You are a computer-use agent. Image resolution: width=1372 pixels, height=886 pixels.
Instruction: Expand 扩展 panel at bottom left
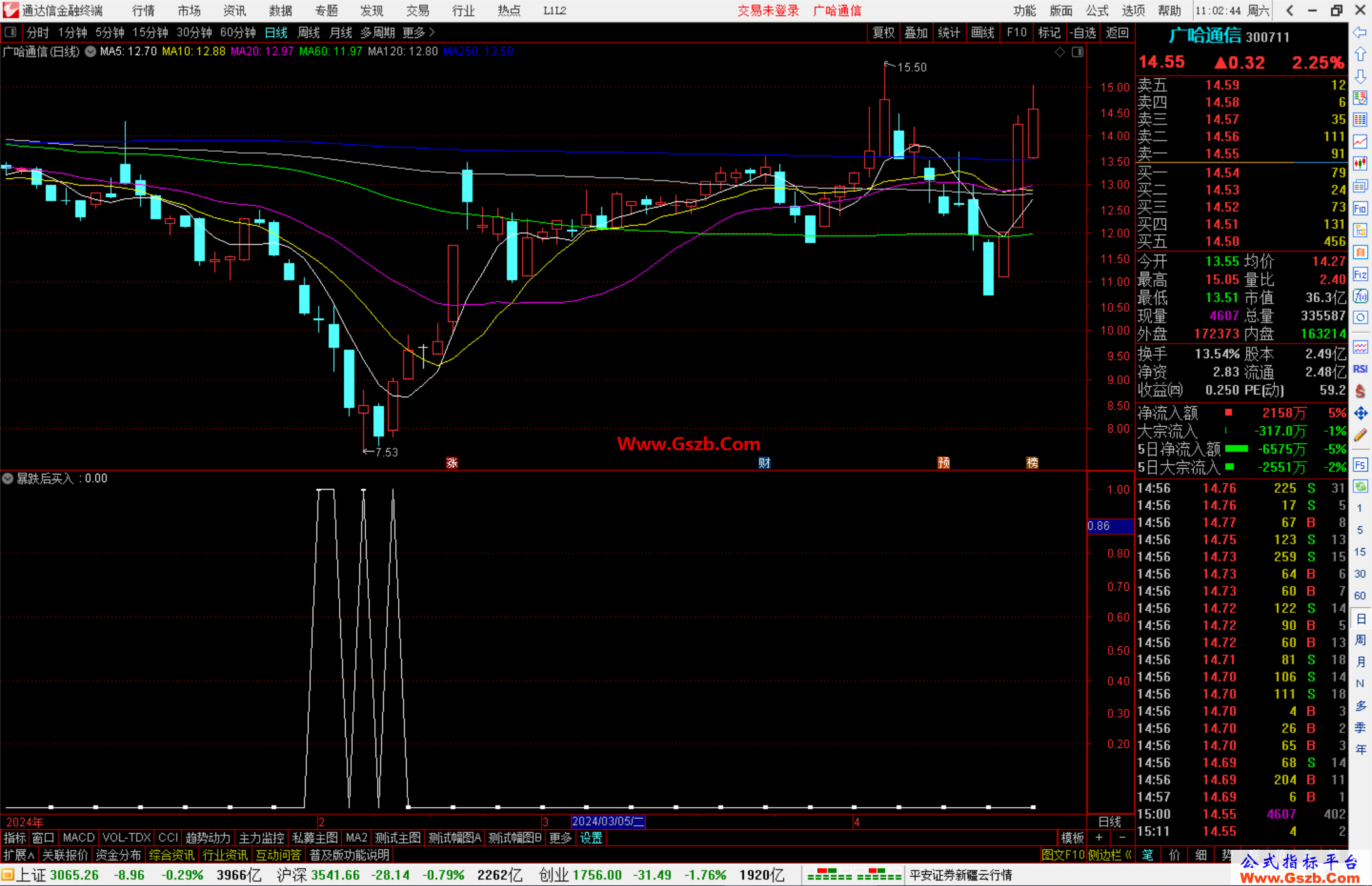click(x=18, y=855)
